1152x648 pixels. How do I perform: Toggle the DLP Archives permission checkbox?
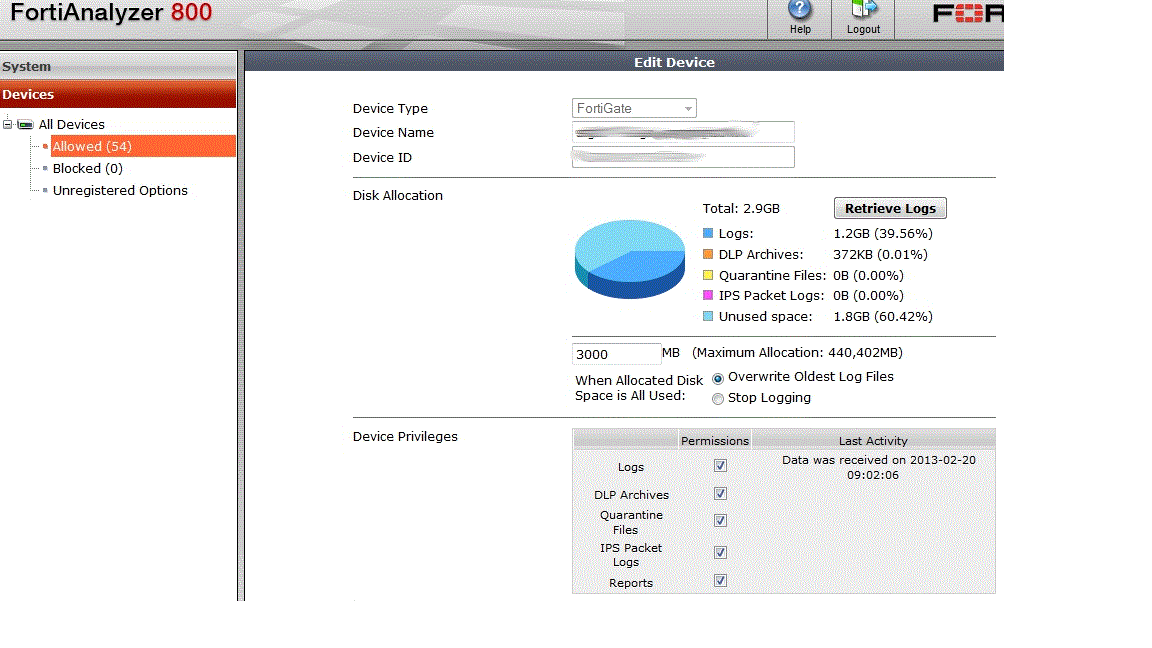720,493
